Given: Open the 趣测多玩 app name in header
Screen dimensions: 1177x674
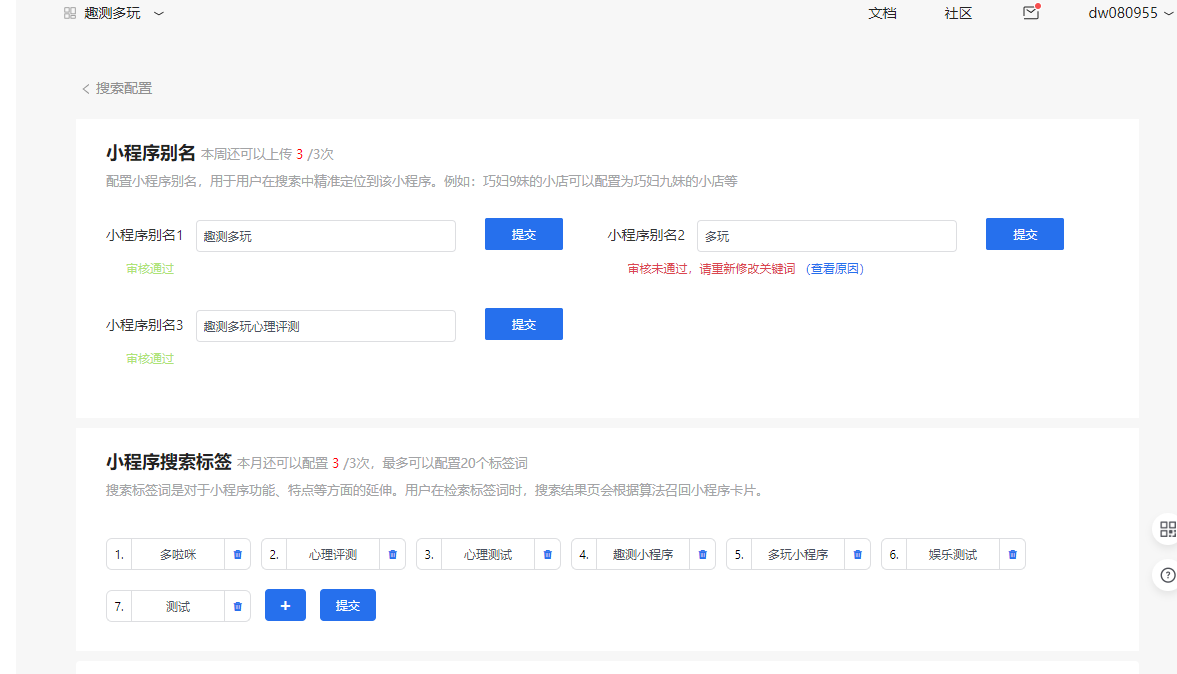Looking at the screenshot, I should [x=113, y=13].
